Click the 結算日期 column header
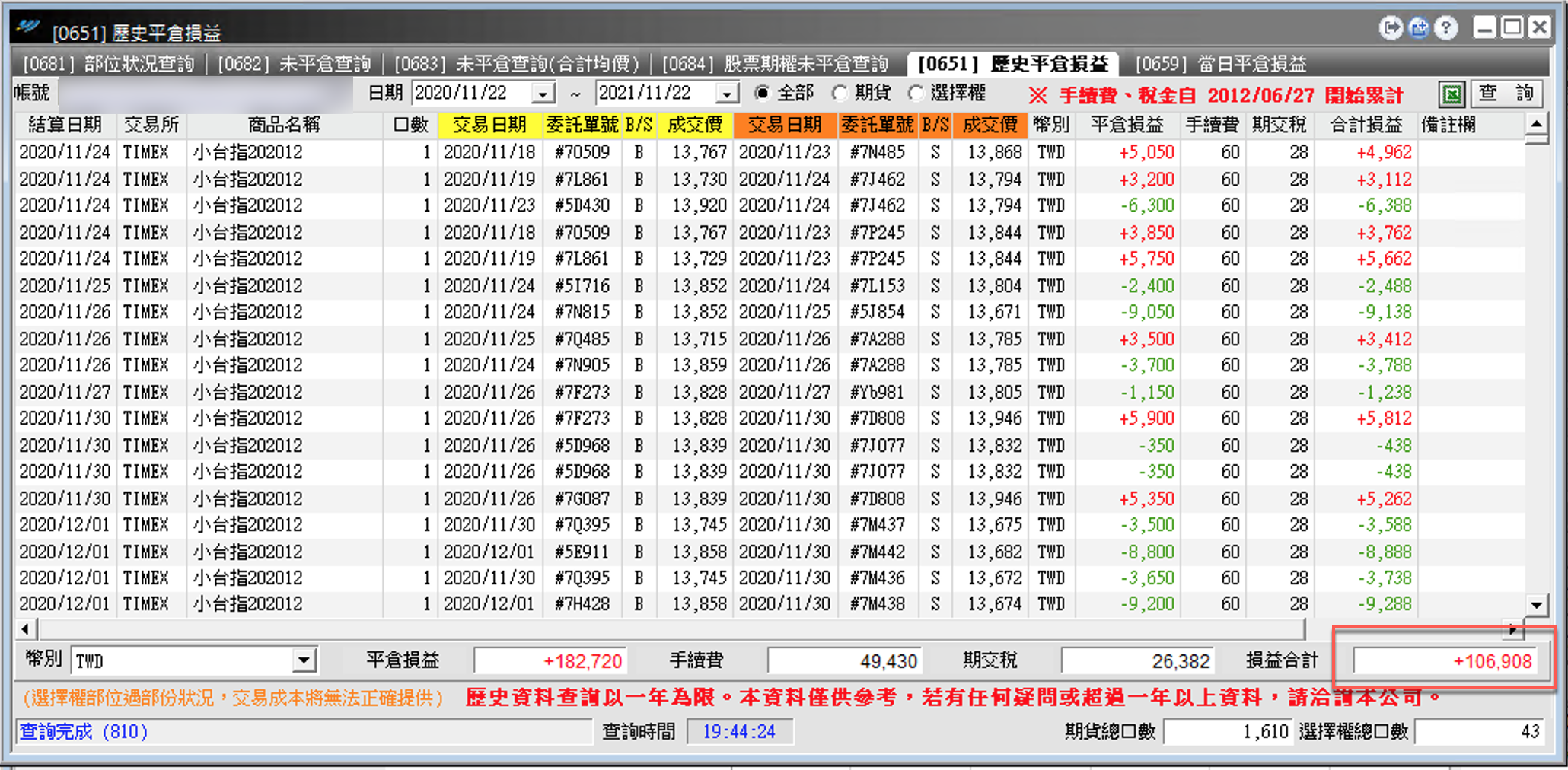The height and width of the screenshot is (770, 1568). click(65, 125)
